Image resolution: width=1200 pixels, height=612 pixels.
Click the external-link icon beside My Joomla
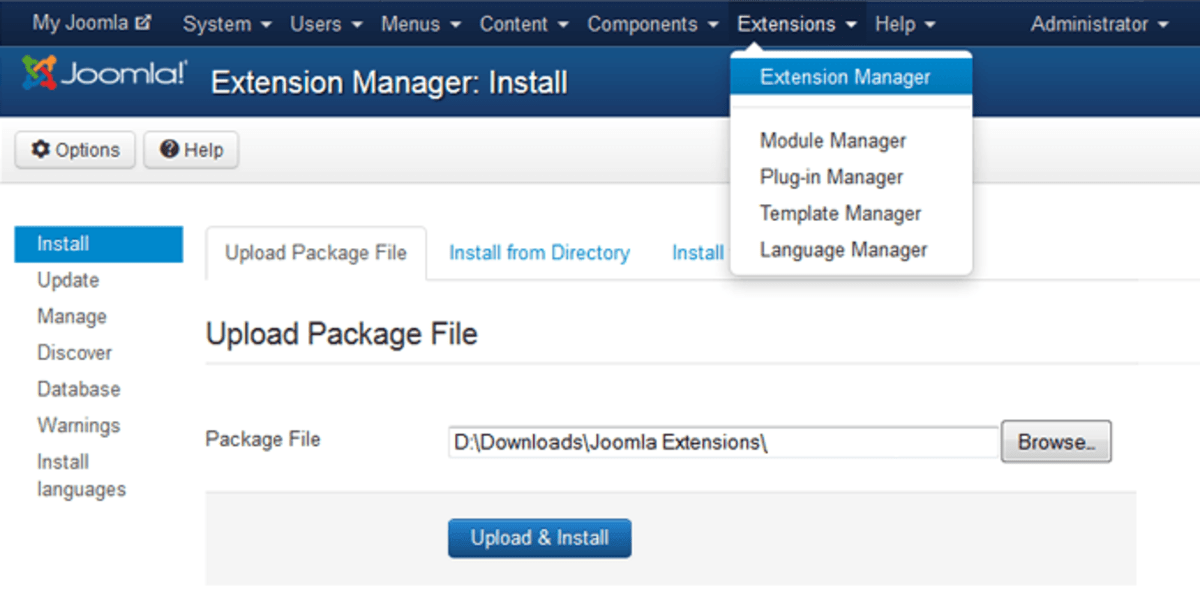pos(142,23)
